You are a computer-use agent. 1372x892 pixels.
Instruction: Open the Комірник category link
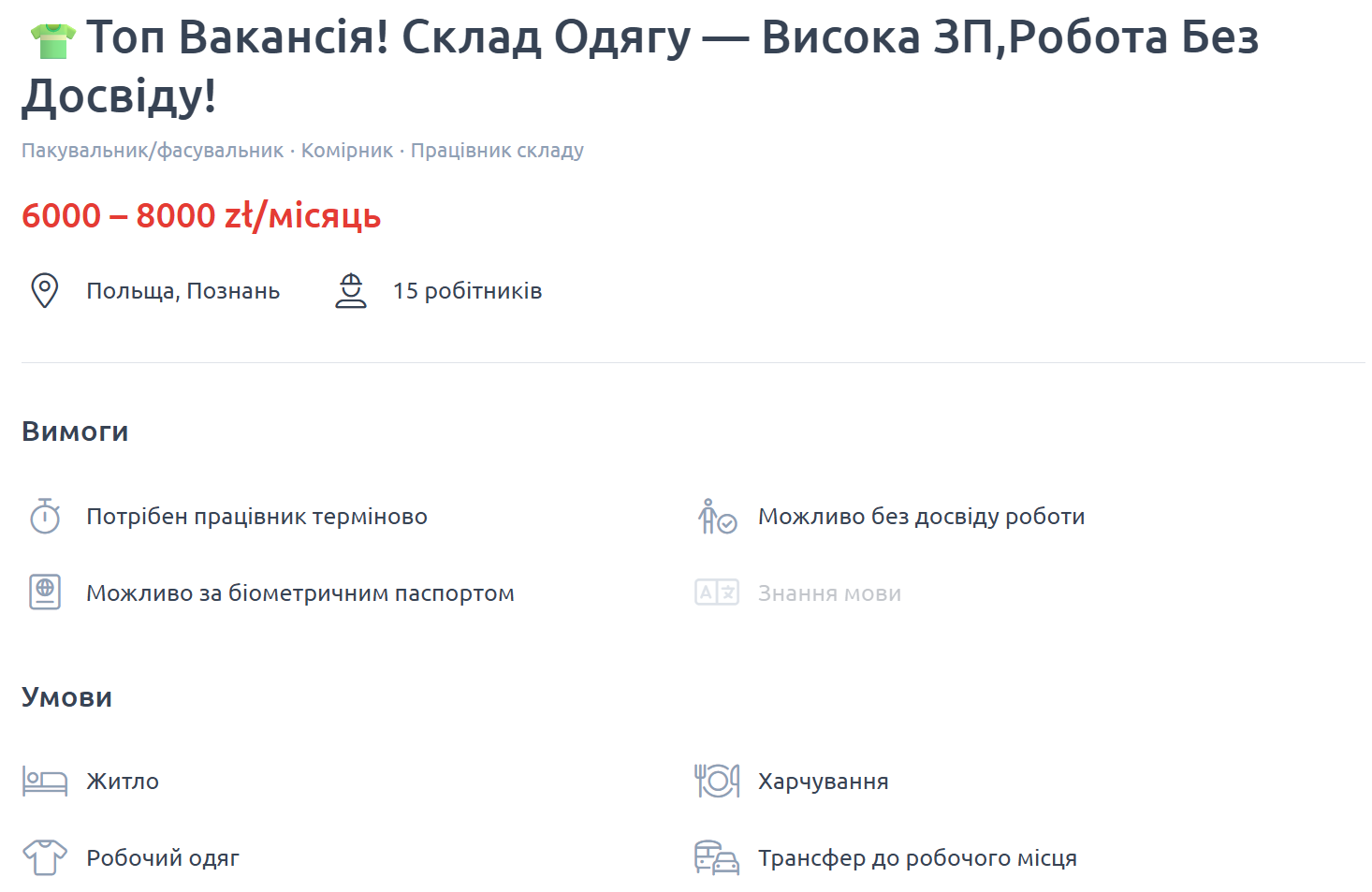[x=347, y=150]
